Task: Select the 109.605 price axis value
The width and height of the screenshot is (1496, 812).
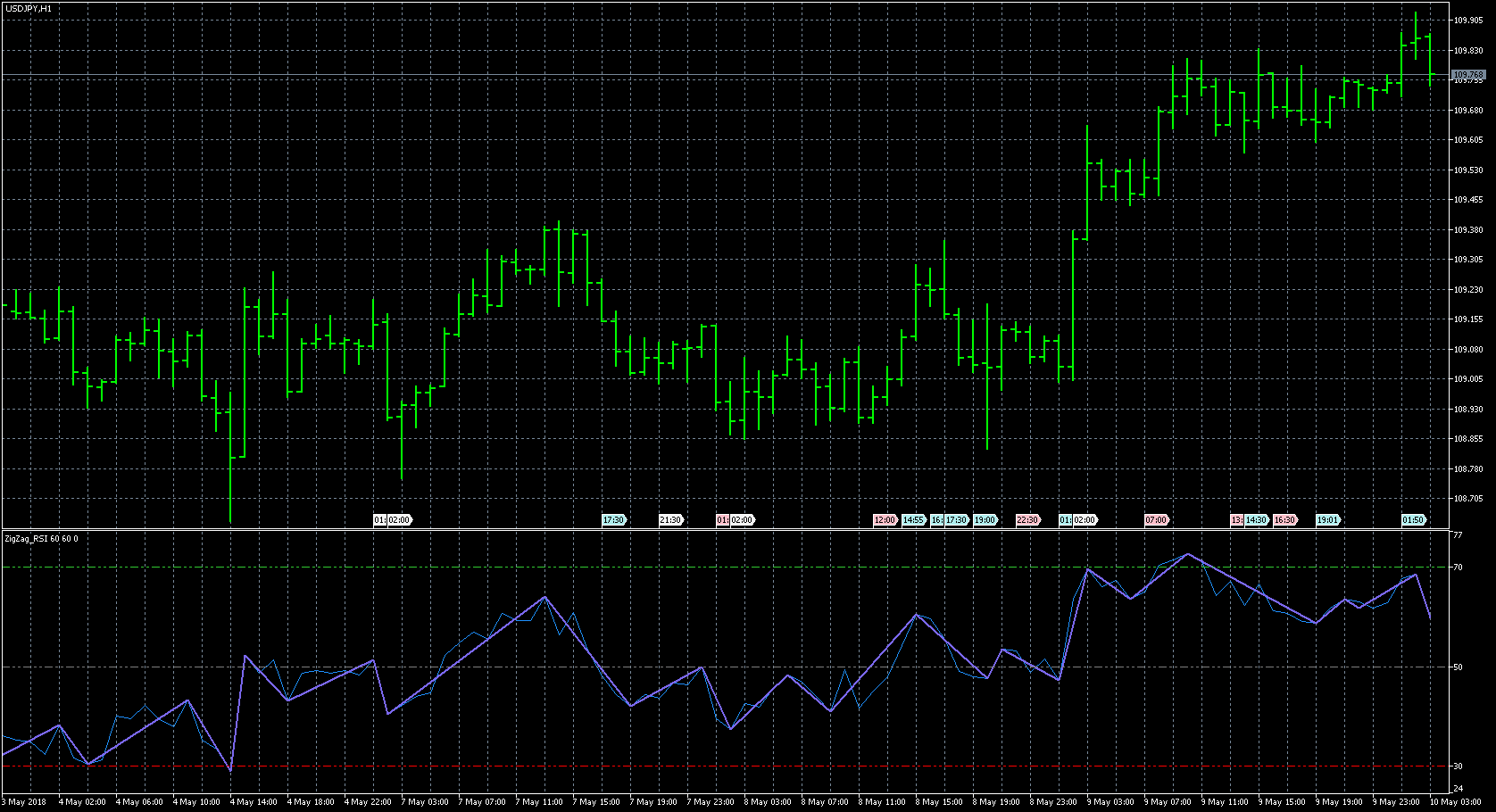Action: [x=1468, y=140]
